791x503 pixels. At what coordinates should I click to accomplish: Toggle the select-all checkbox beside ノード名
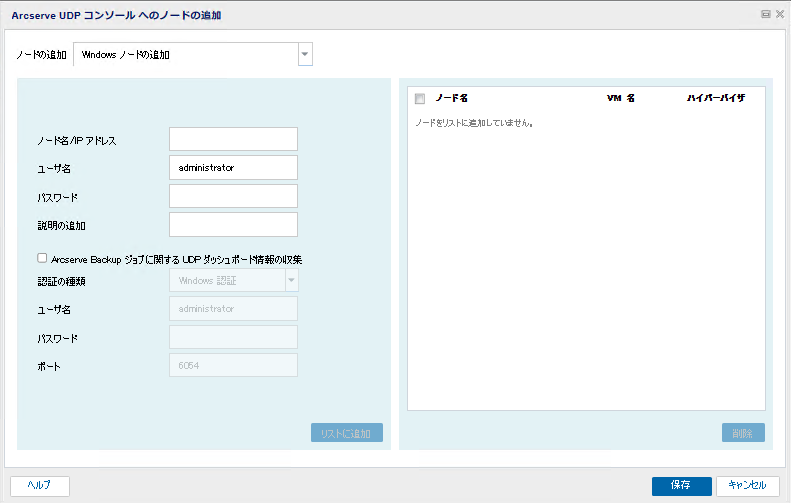[420, 98]
